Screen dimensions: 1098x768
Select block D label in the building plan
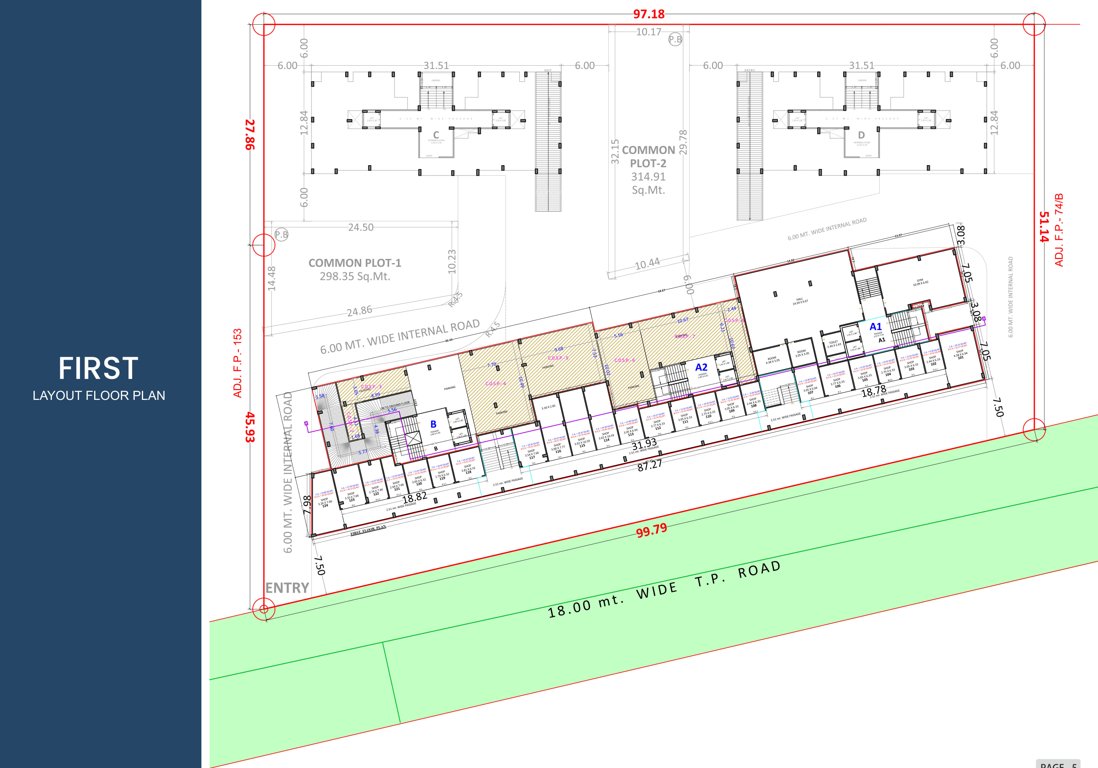point(860,134)
